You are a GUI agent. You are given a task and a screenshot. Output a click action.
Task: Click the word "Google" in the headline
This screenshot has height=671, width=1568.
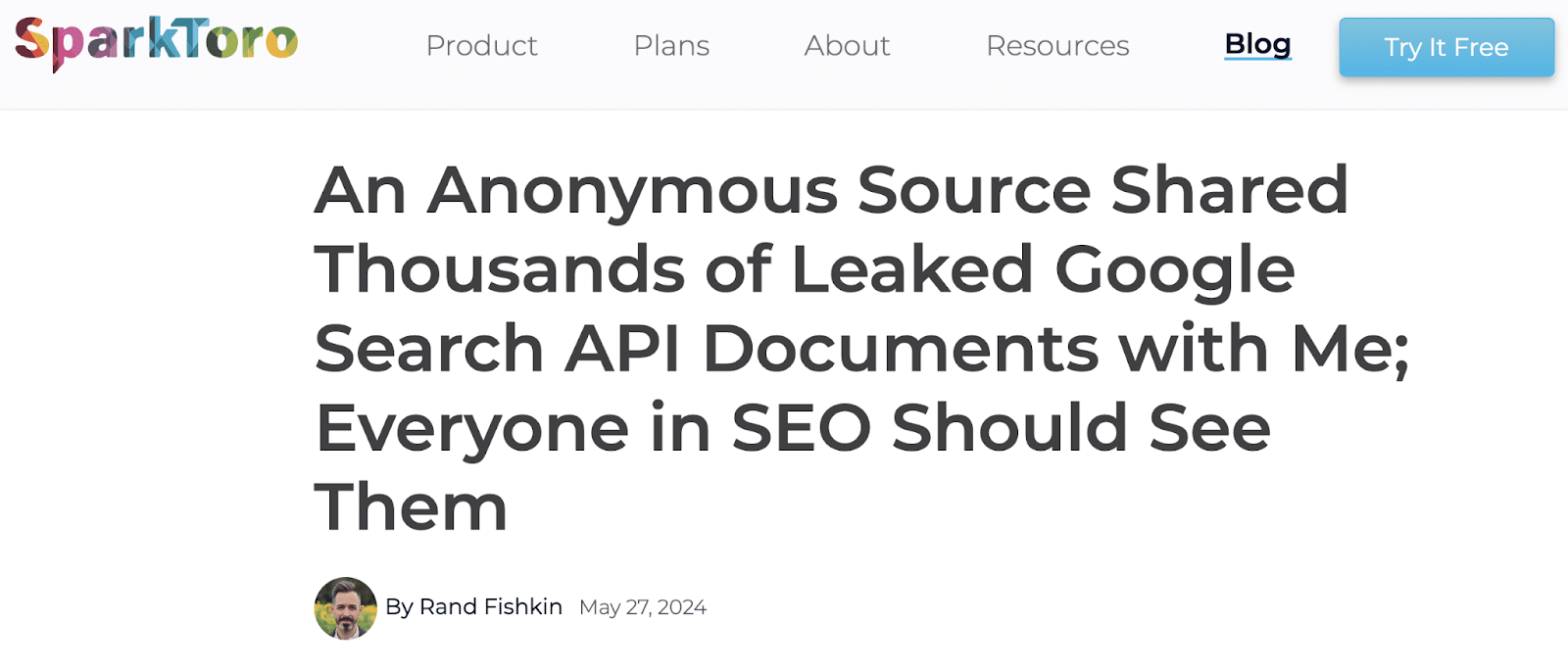click(1174, 271)
